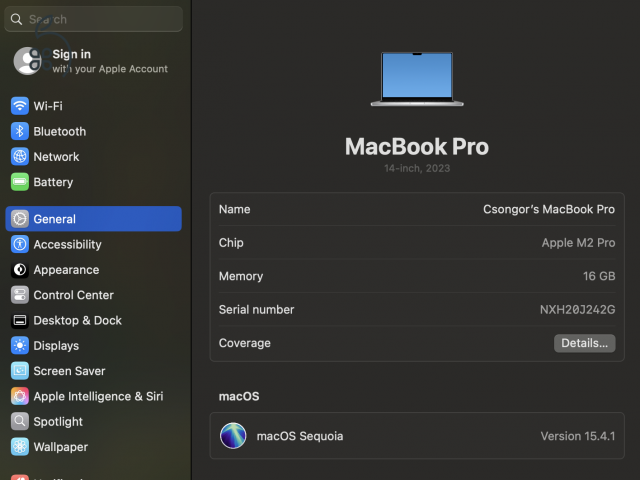Show Control Center settings

93,295
